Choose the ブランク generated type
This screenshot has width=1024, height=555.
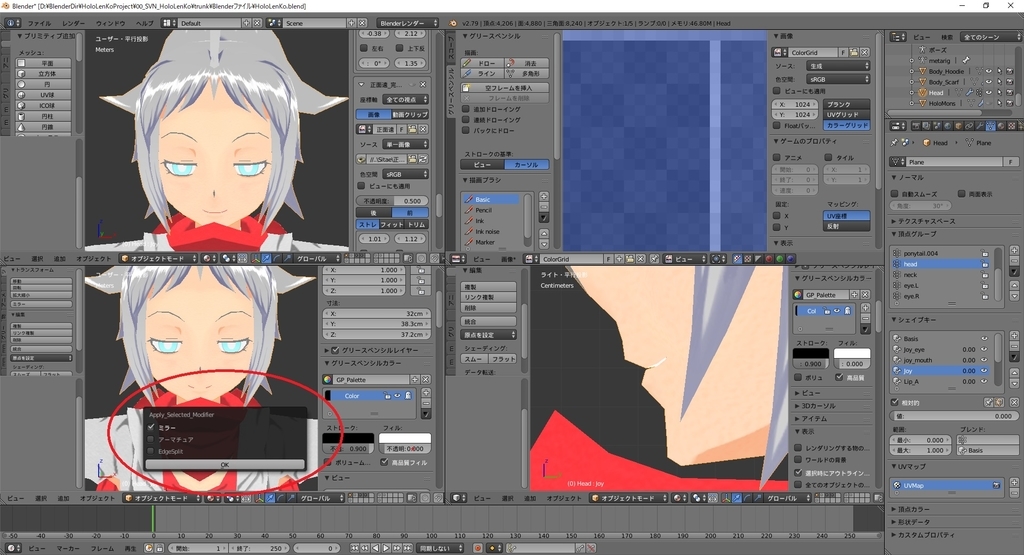(846, 104)
